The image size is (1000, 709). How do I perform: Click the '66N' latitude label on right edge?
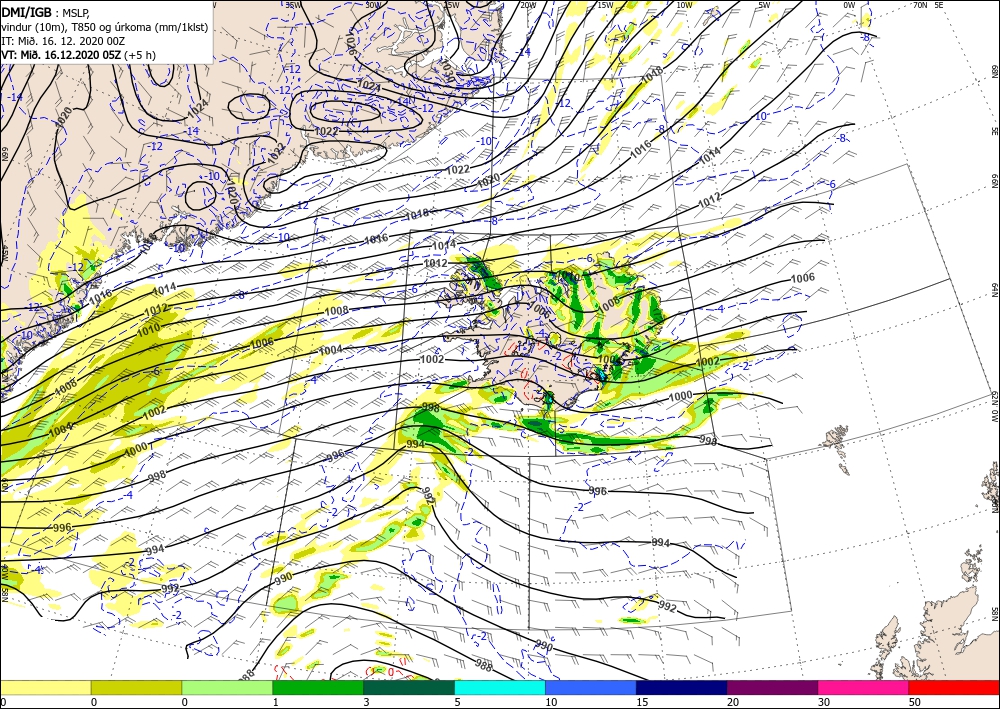click(x=994, y=181)
